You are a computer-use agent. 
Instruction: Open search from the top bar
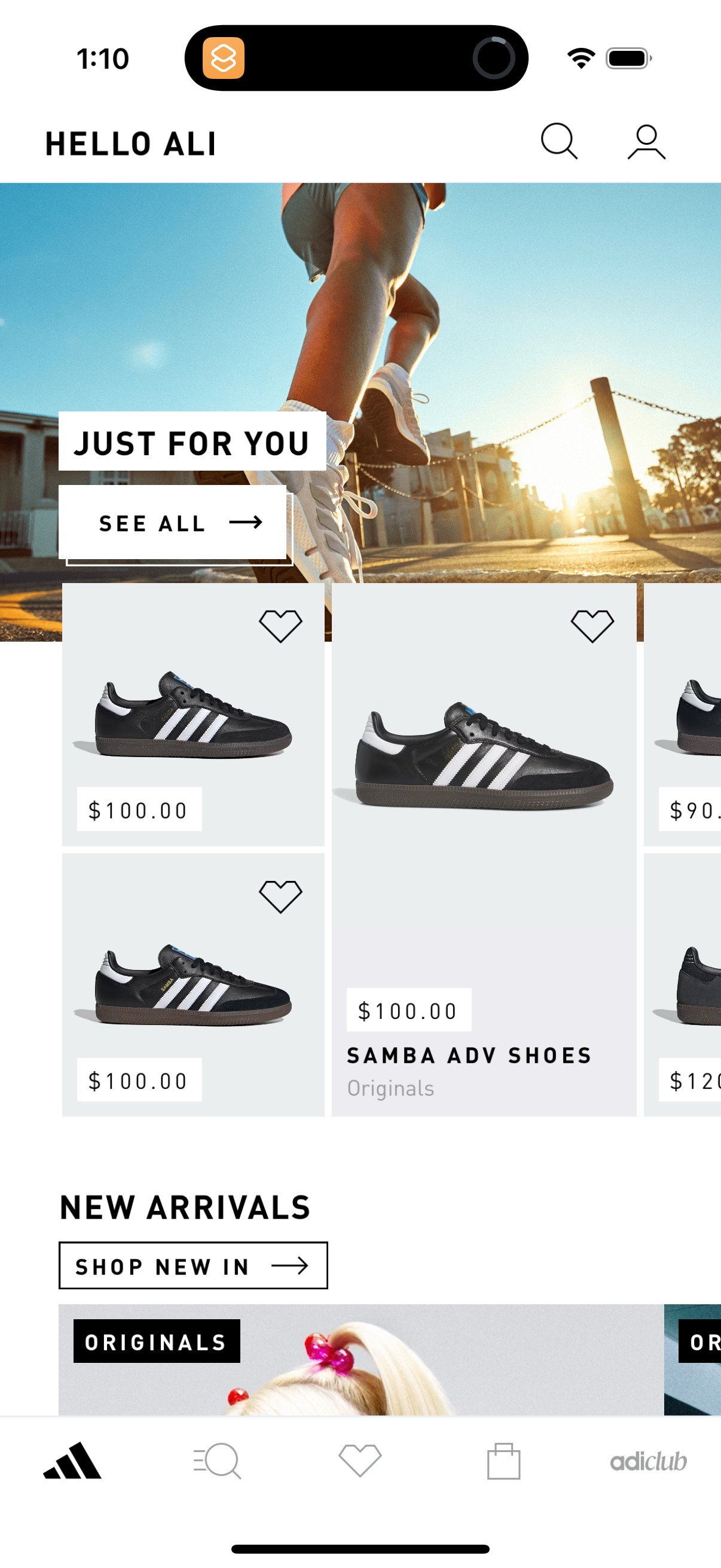click(558, 141)
